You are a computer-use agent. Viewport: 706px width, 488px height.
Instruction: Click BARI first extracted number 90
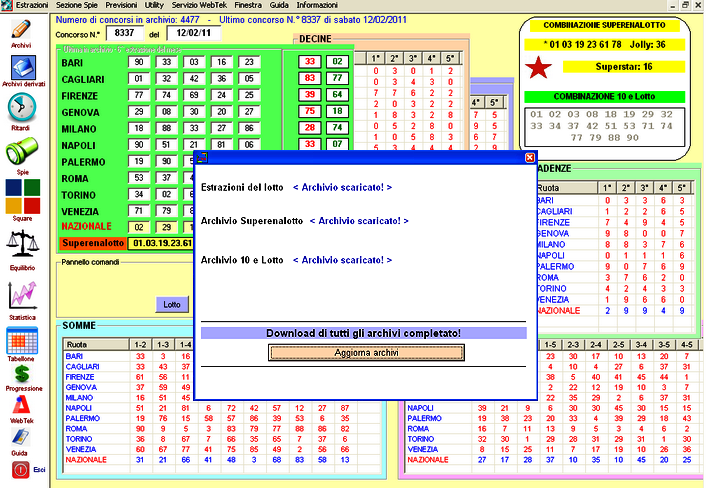[139, 62]
